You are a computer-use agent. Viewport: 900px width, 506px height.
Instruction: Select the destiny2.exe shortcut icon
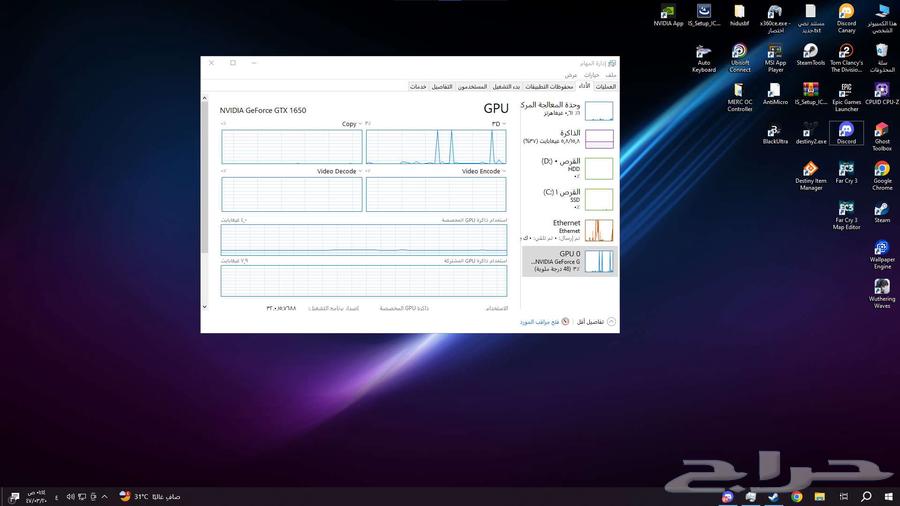click(810, 134)
